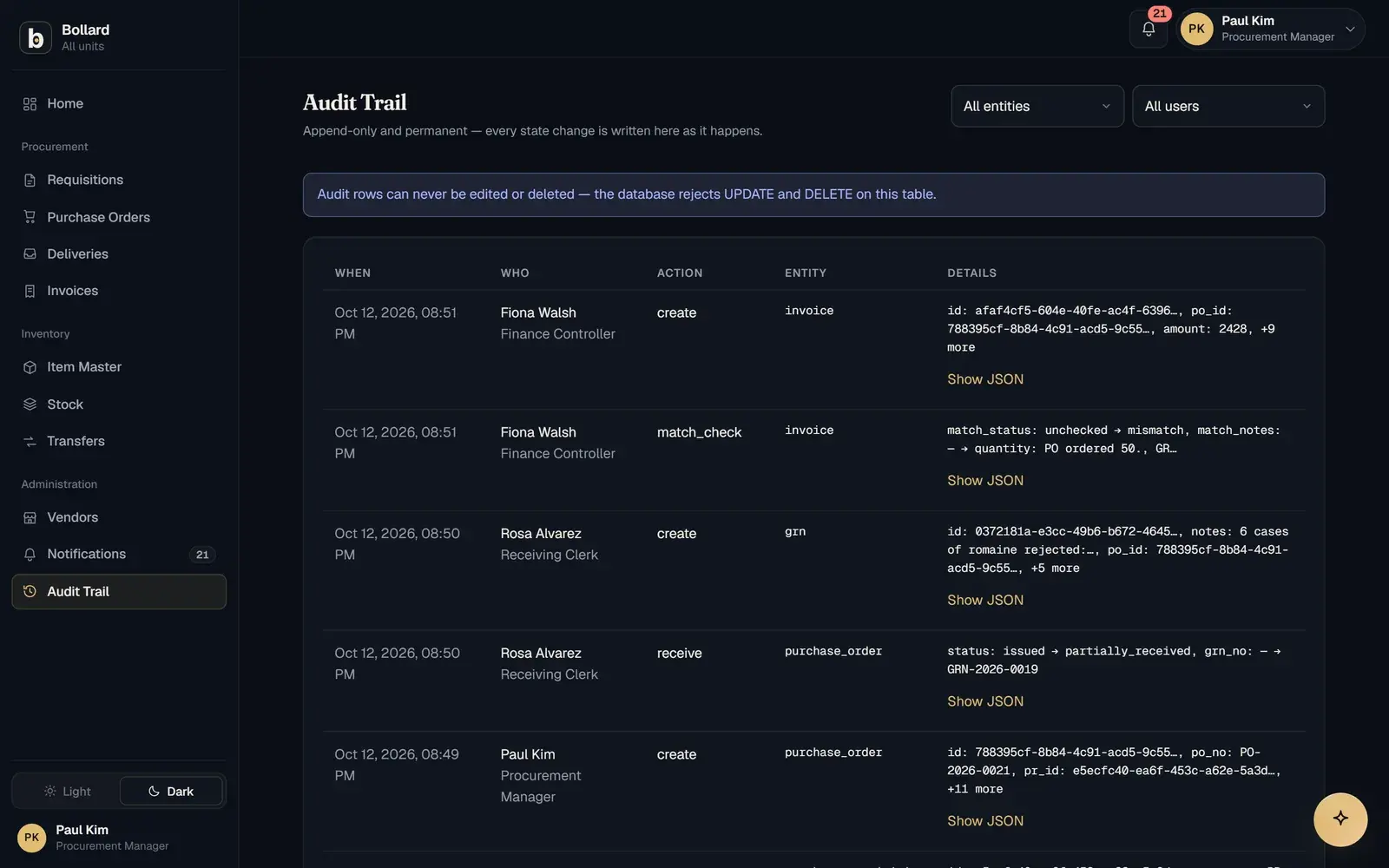Open Requisitions section
Viewport: 1389px width, 868px height.
(x=119, y=180)
